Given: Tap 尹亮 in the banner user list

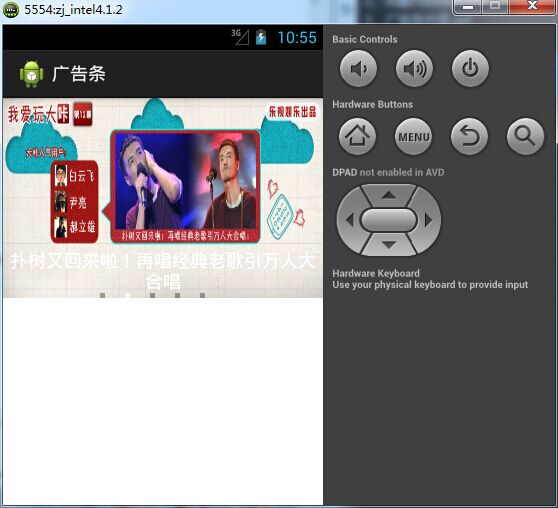Looking at the screenshot, I should [x=71, y=201].
